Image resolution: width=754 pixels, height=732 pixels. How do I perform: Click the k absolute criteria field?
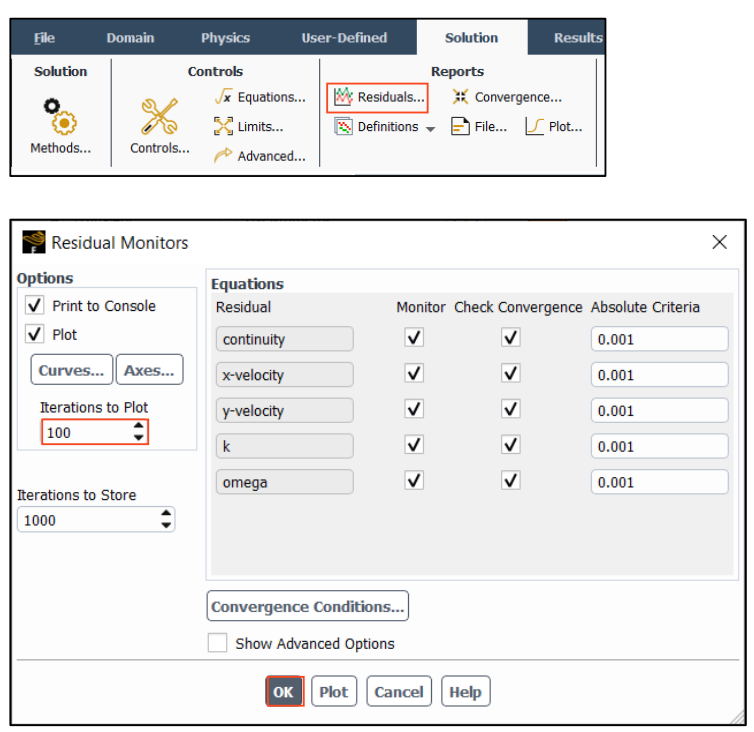[659, 446]
